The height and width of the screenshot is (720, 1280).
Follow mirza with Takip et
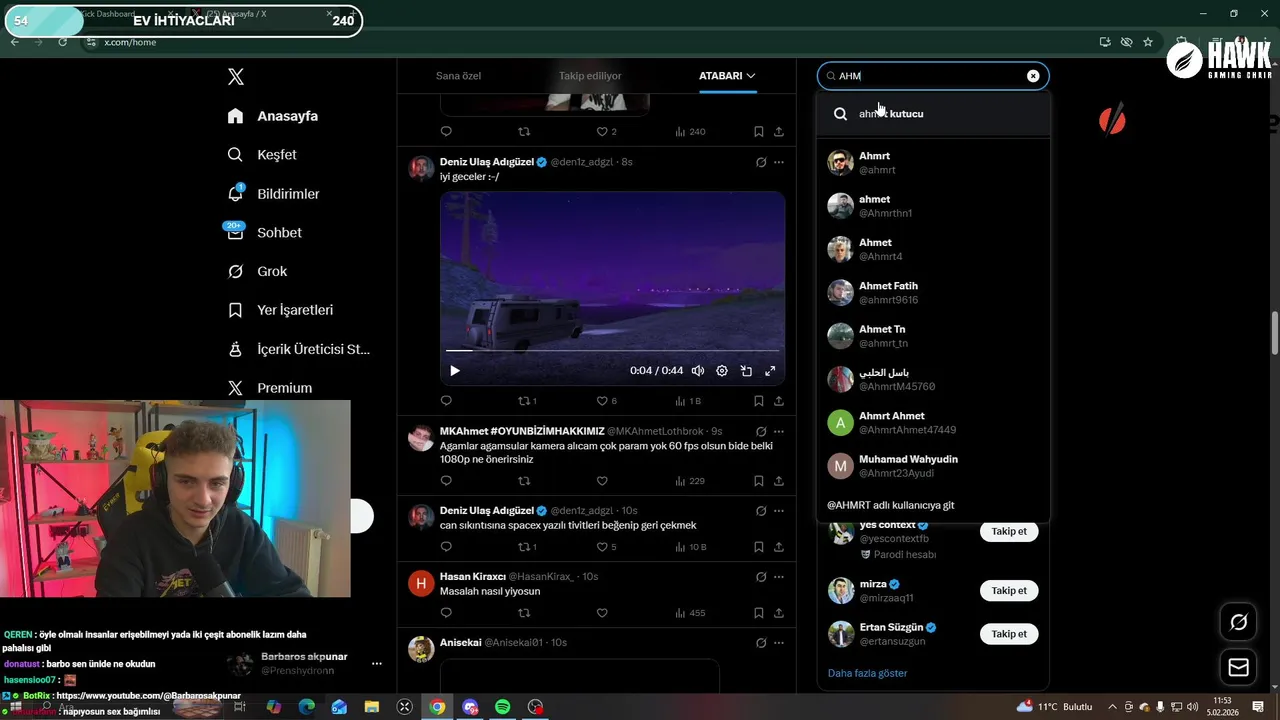click(x=1009, y=591)
